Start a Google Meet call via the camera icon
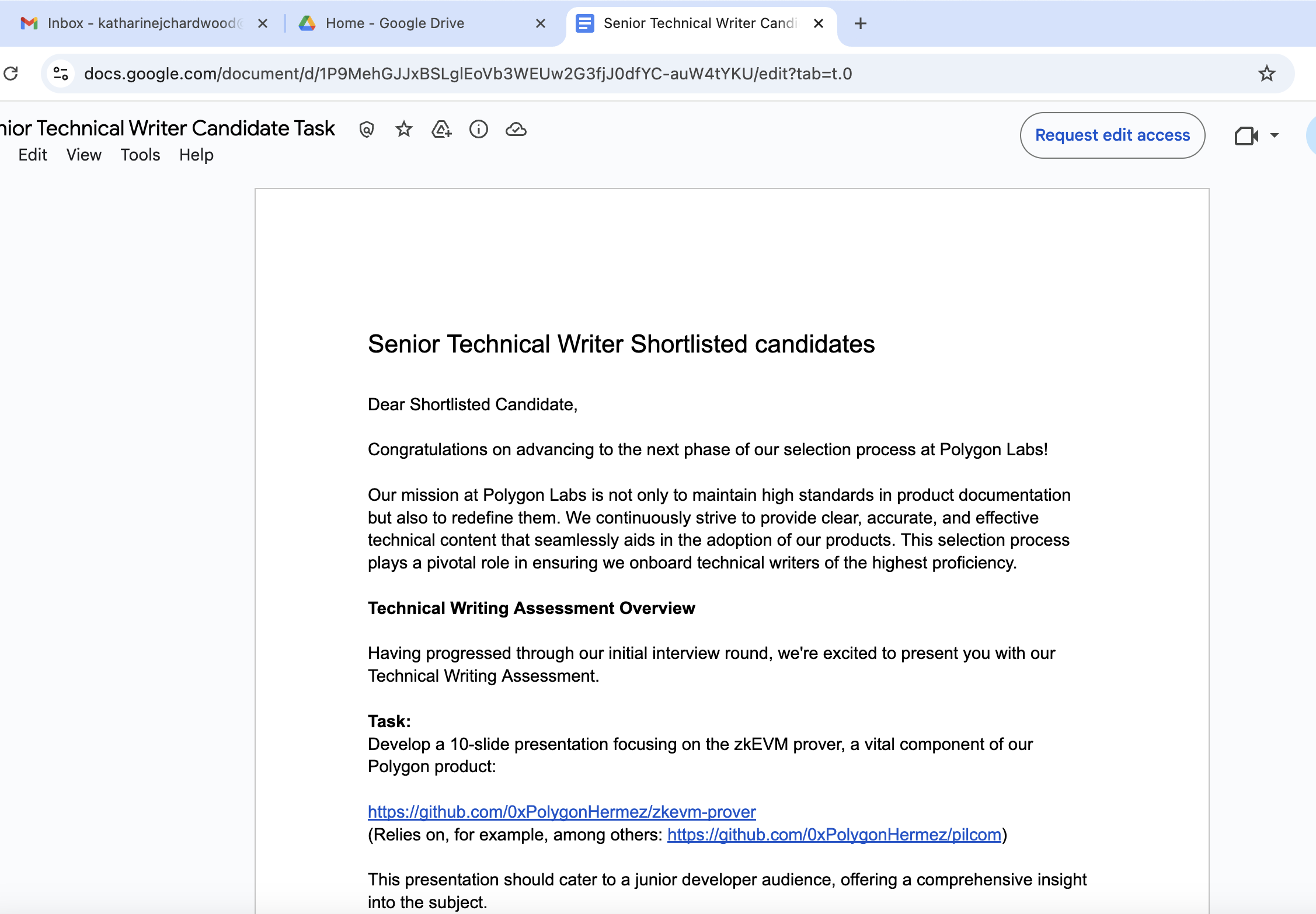This screenshot has width=1316, height=914. 1246,136
